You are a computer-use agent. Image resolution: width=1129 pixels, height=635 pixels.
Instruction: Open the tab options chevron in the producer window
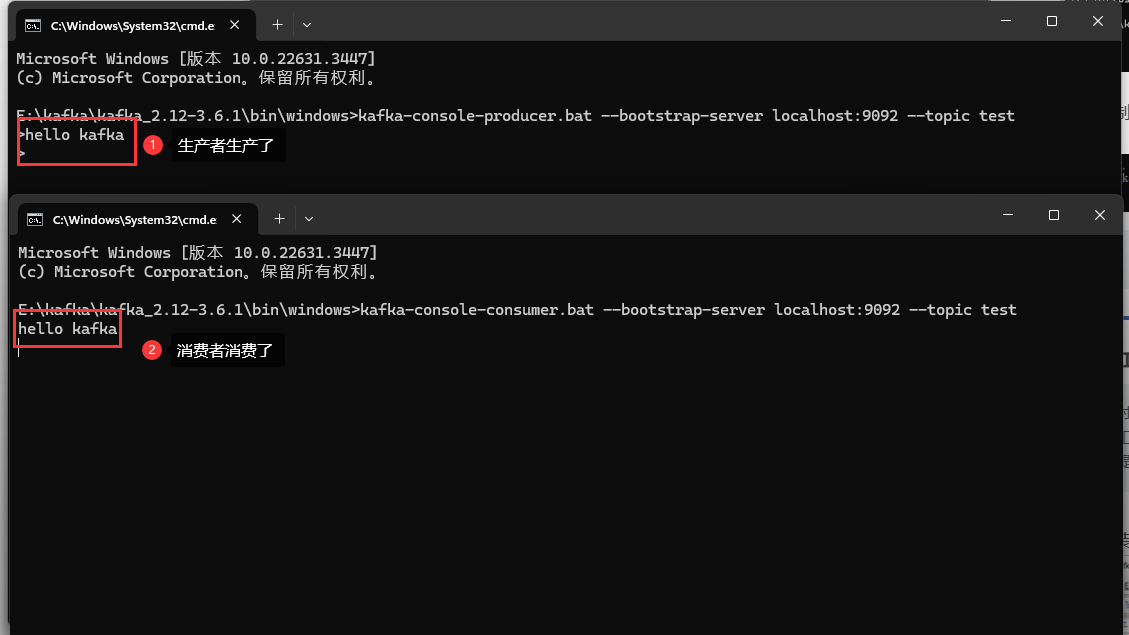click(306, 24)
